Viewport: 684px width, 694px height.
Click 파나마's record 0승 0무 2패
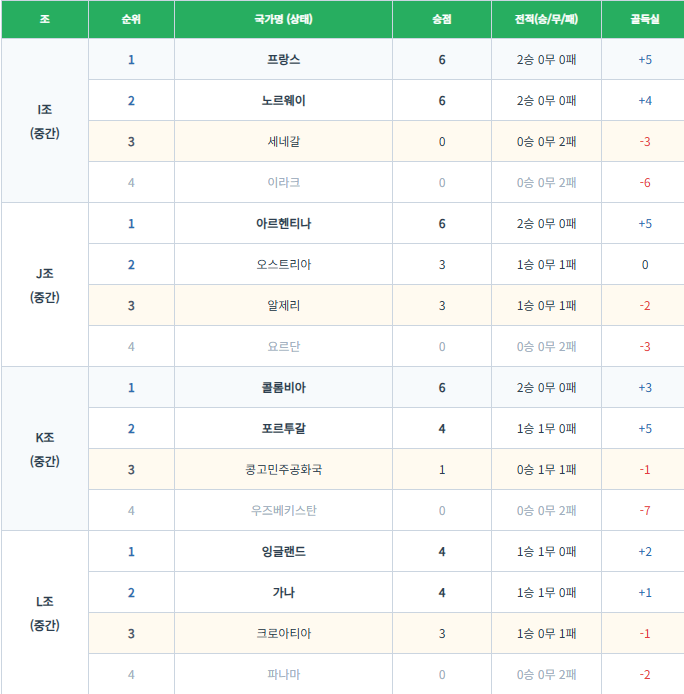tap(546, 675)
